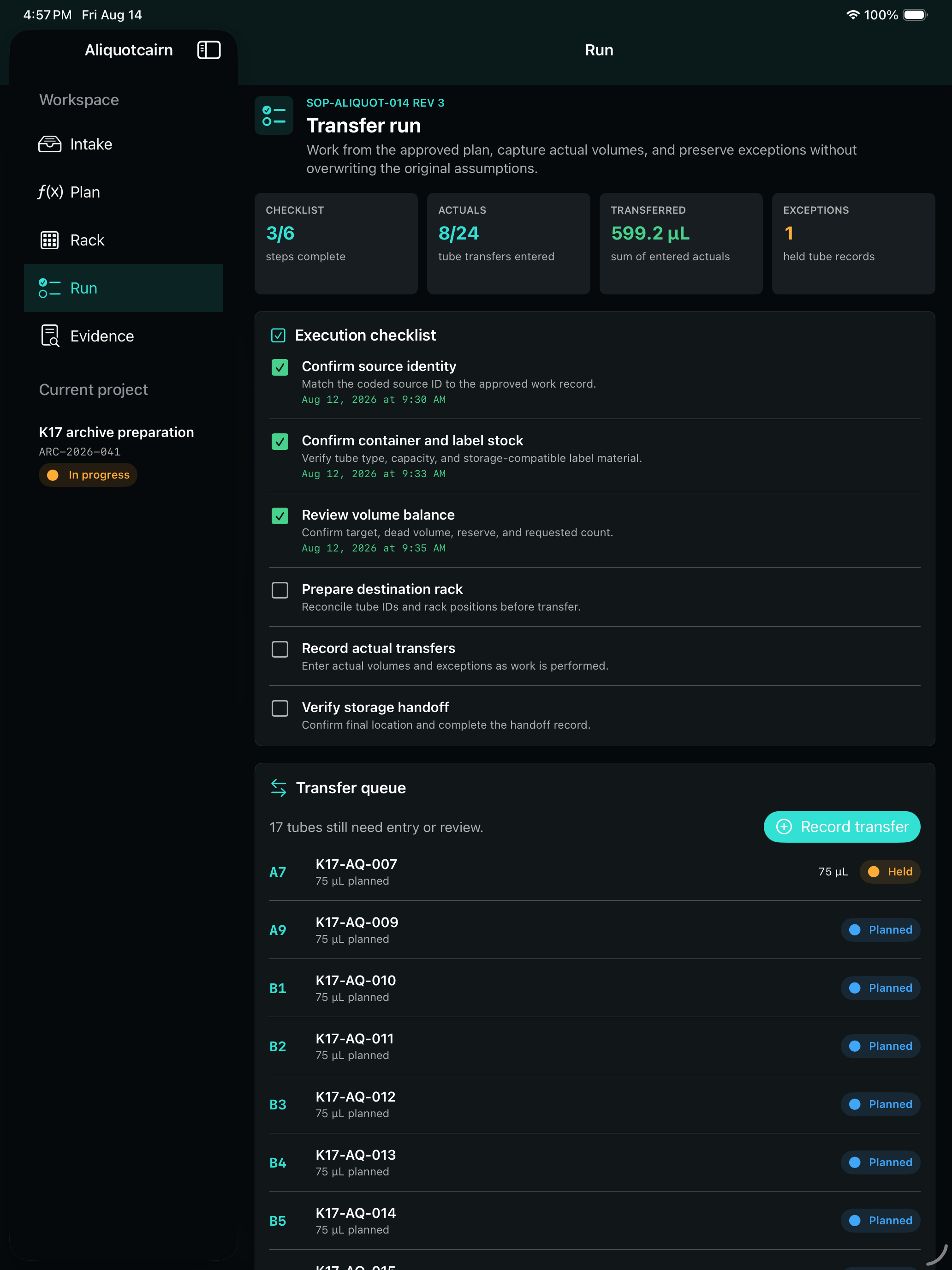The height and width of the screenshot is (1270, 952).
Task: Click the Planned badge on K17-AQ-009
Action: tap(880, 929)
